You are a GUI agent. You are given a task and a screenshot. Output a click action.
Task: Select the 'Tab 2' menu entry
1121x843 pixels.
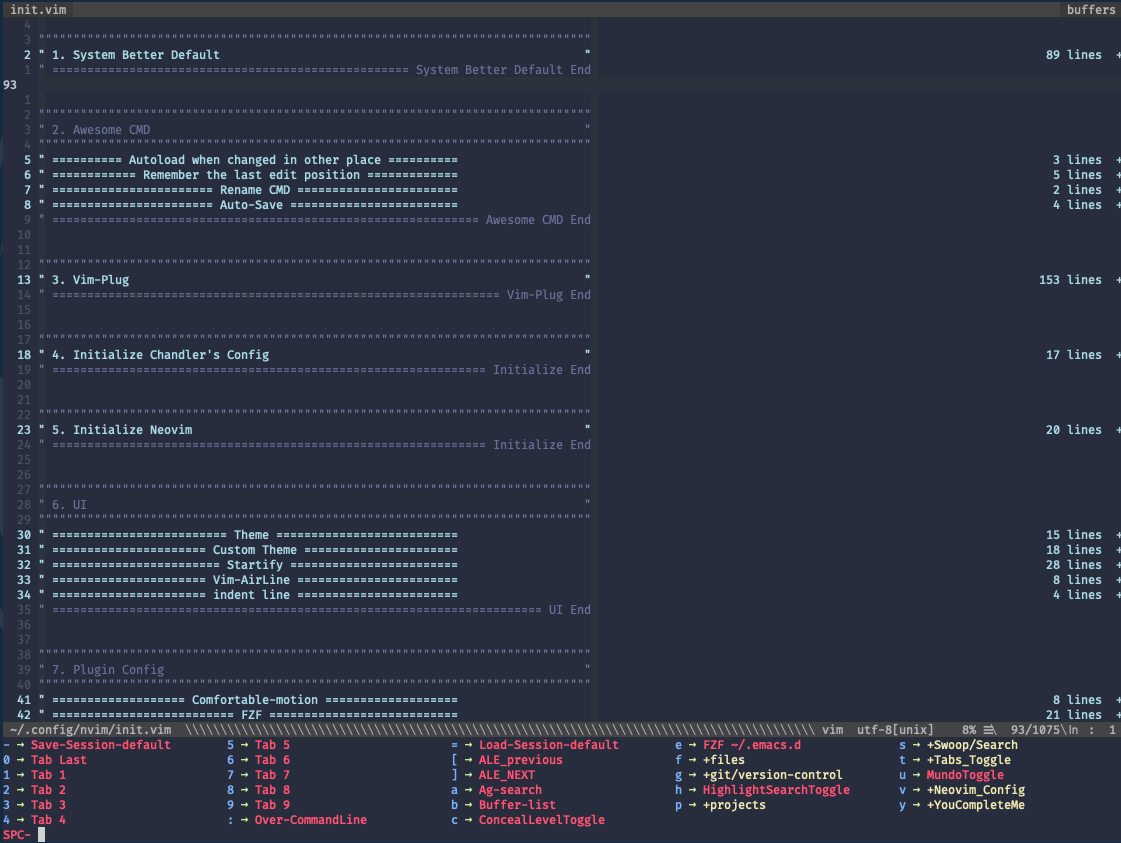(48, 790)
